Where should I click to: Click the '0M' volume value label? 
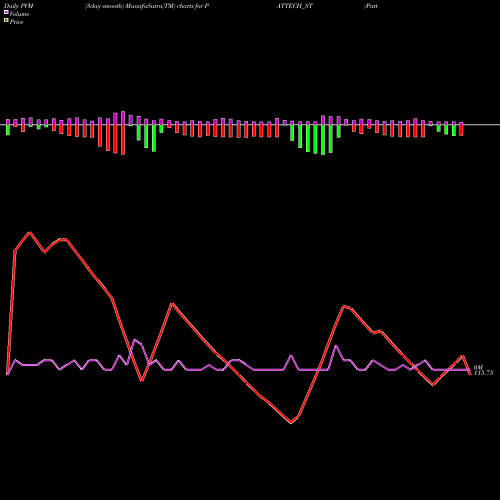tap(478, 367)
